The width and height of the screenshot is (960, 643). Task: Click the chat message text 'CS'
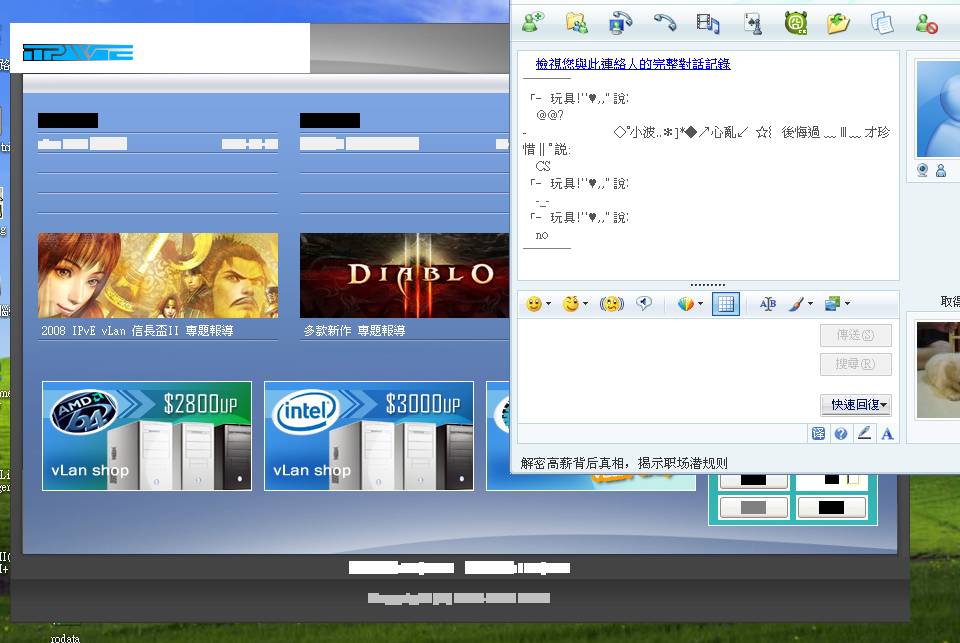(542, 166)
